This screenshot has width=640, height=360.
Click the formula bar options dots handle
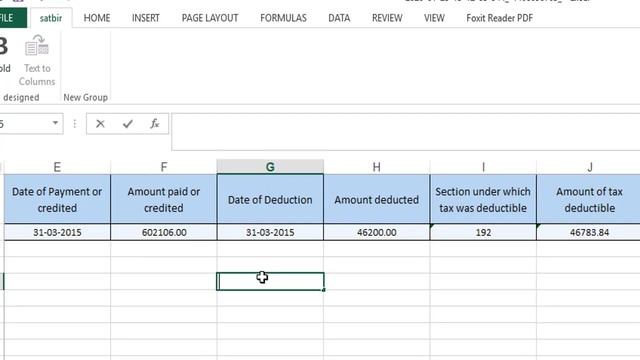[x=75, y=124]
